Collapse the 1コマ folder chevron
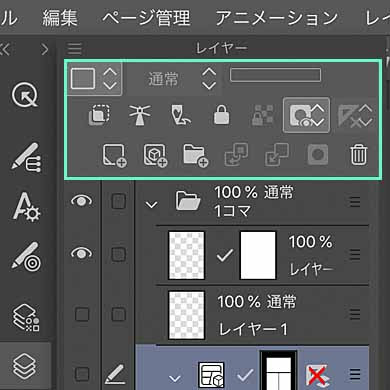 (x=152, y=204)
